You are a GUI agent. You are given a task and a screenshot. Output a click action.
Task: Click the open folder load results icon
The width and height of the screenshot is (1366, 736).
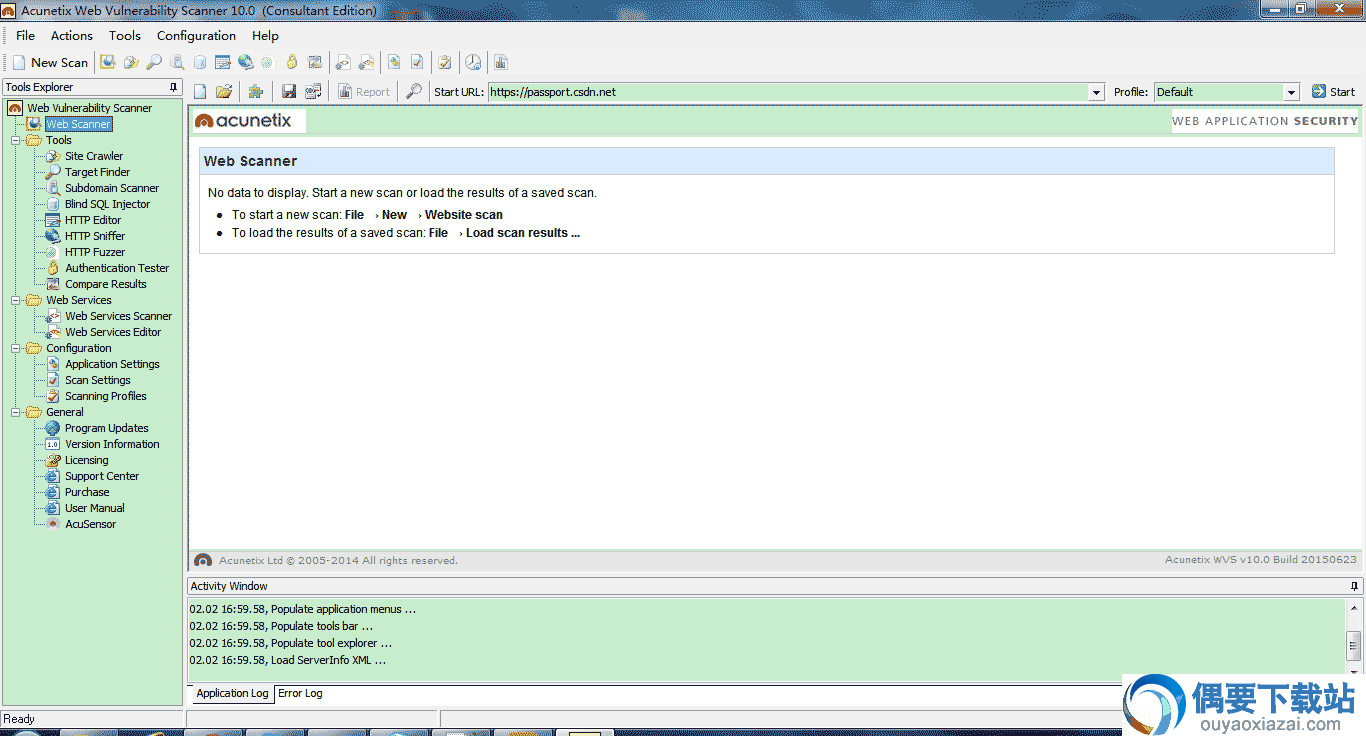coord(224,92)
